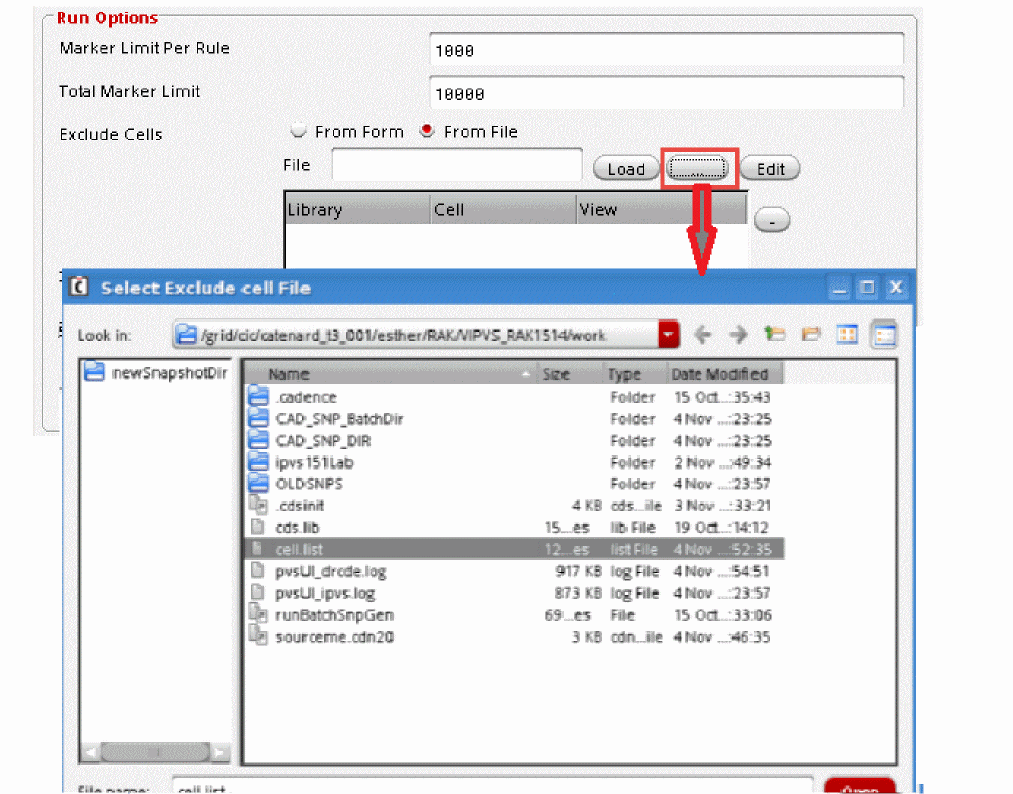Click the Look in path combo box

tap(425, 335)
